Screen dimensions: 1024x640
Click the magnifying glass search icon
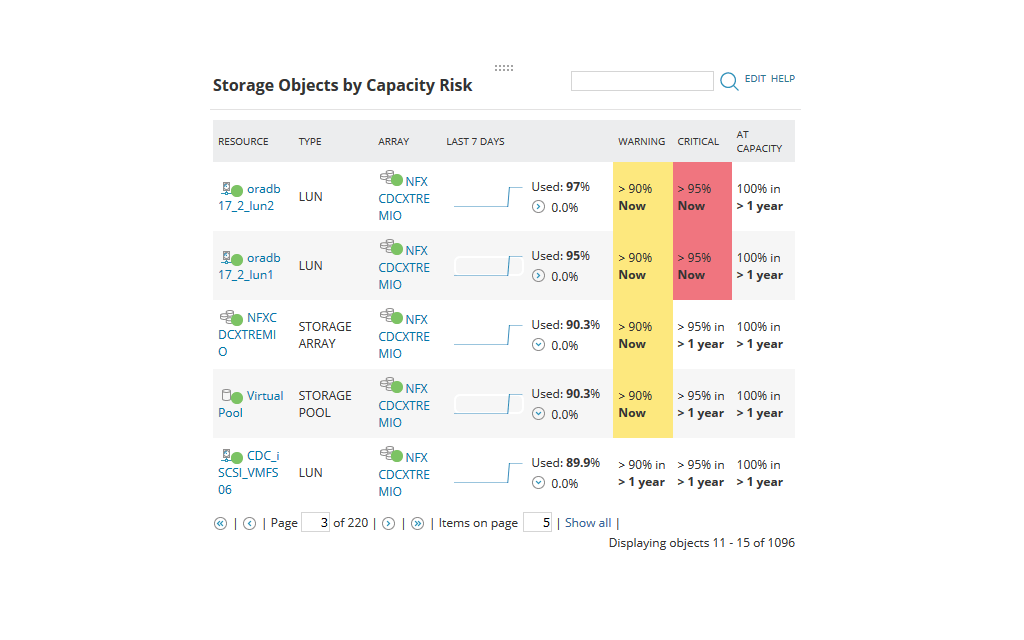(x=729, y=81)
